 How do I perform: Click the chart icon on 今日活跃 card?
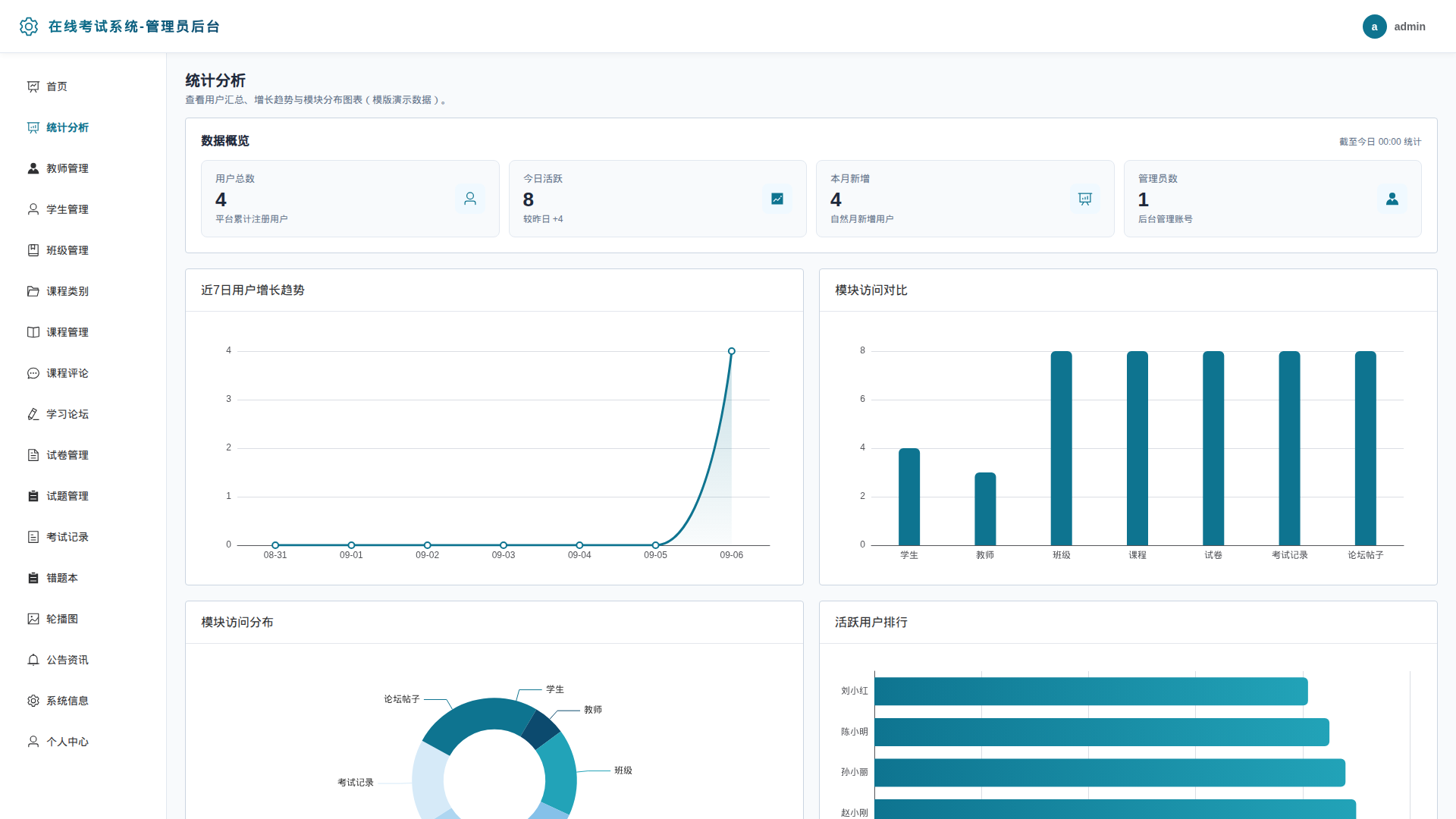pyautogui.click(x=777, y=199)
